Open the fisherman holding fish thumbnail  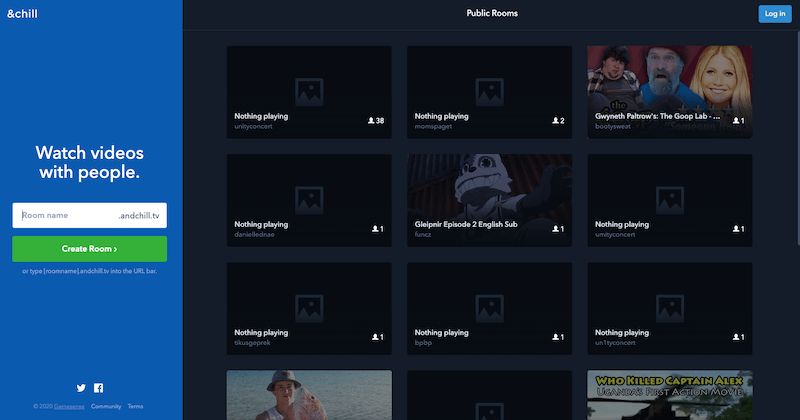(309, 395)
